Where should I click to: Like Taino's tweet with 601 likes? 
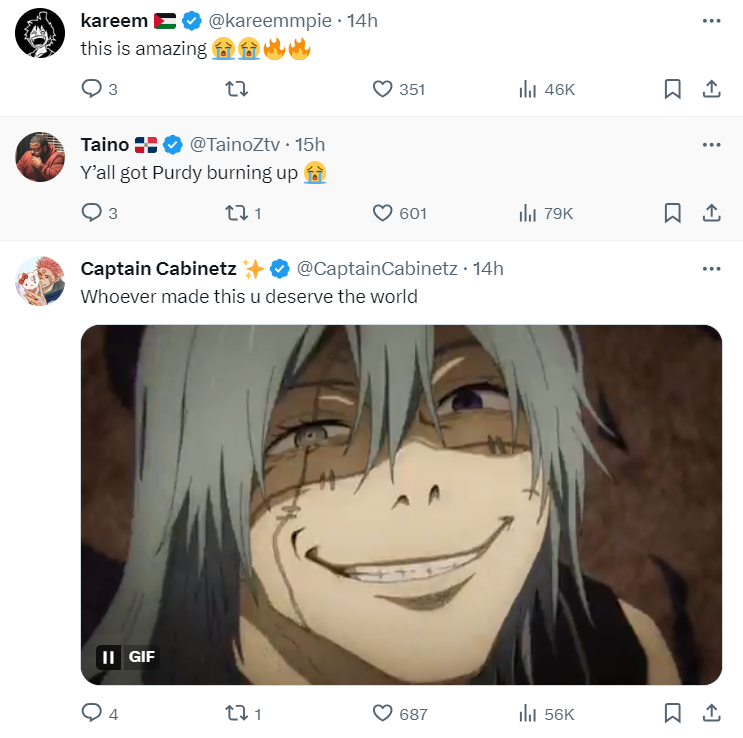point(382,212)
